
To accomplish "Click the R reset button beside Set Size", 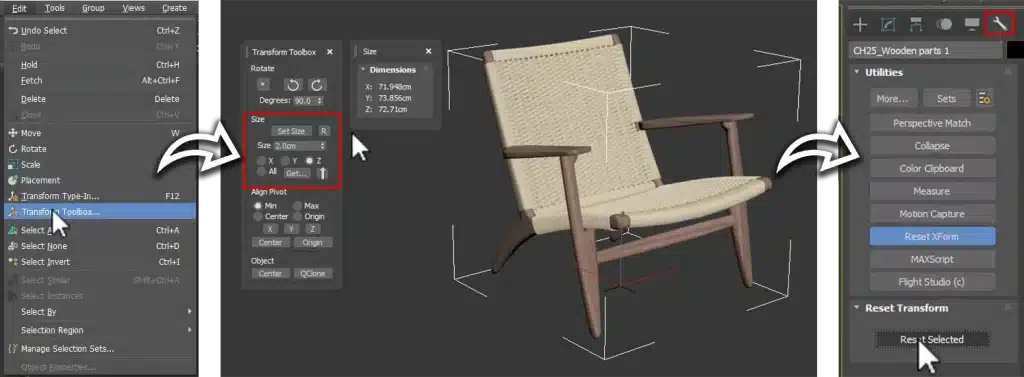I will (324, 131).
